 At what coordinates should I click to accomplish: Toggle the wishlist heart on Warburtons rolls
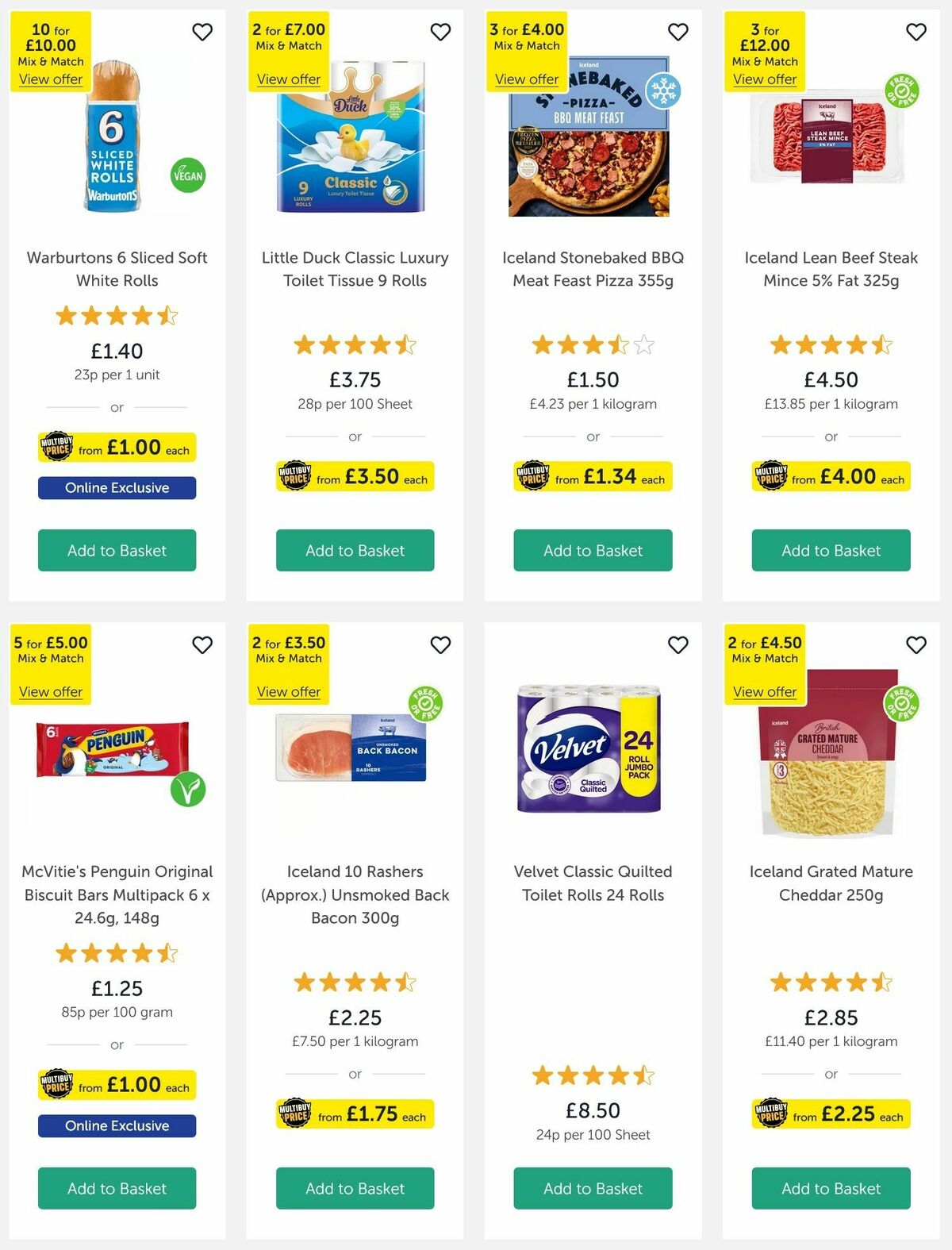pos(202,33)
